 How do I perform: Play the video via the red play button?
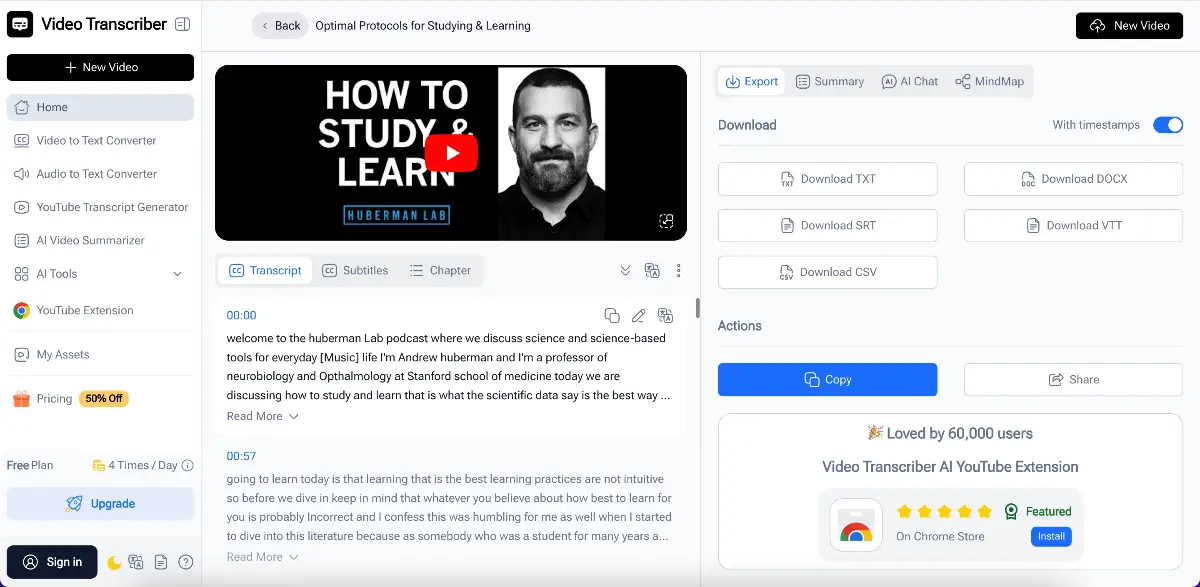(451, 152)
